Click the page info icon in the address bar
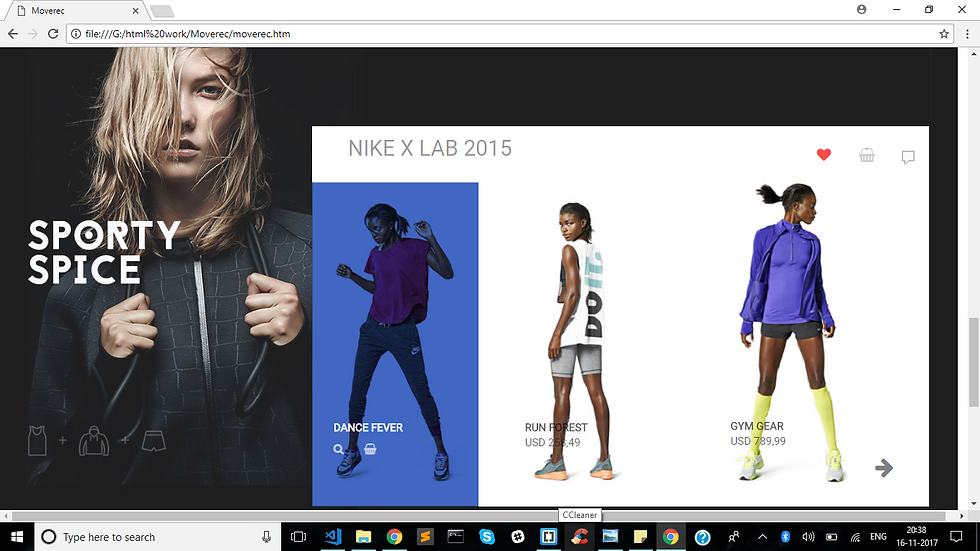980x551 pixels. tap(76, 34)
